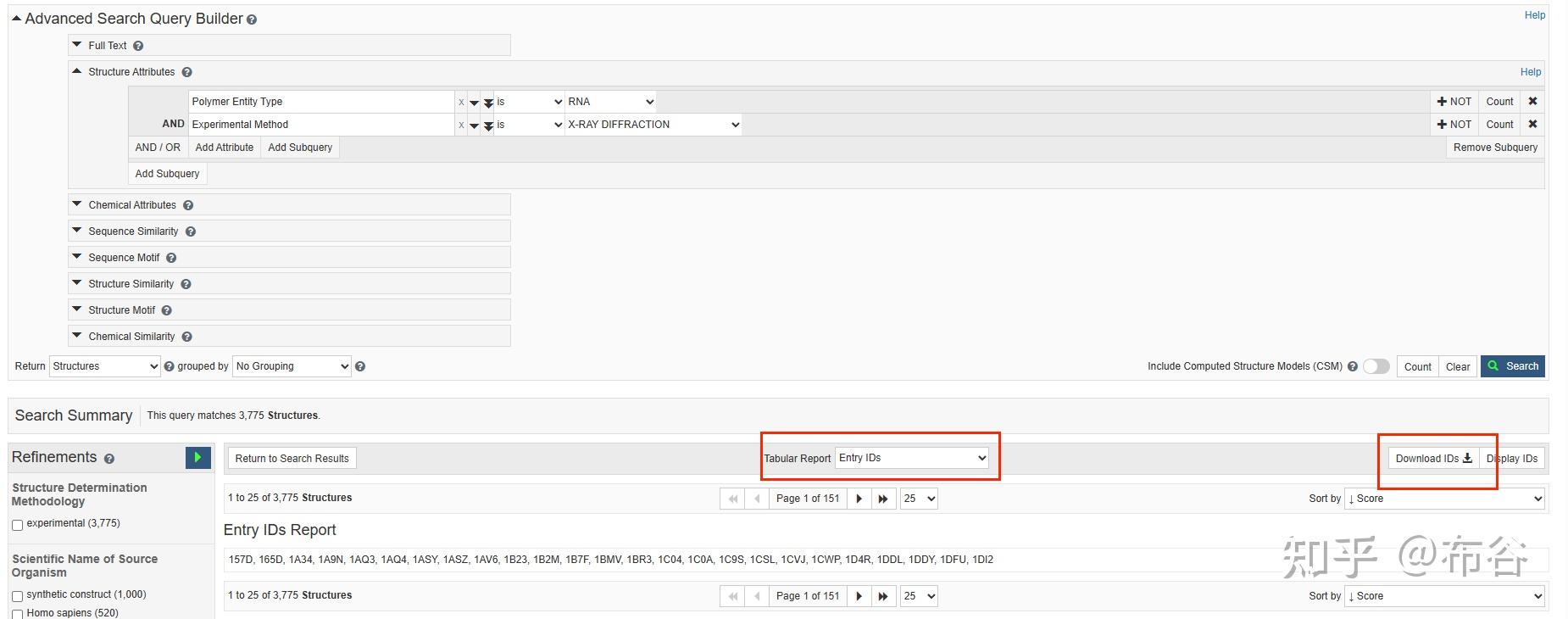Click the blue Search button
Image resolution: width=1568 pixels, height=619 pixels.
click(1513, 366)
